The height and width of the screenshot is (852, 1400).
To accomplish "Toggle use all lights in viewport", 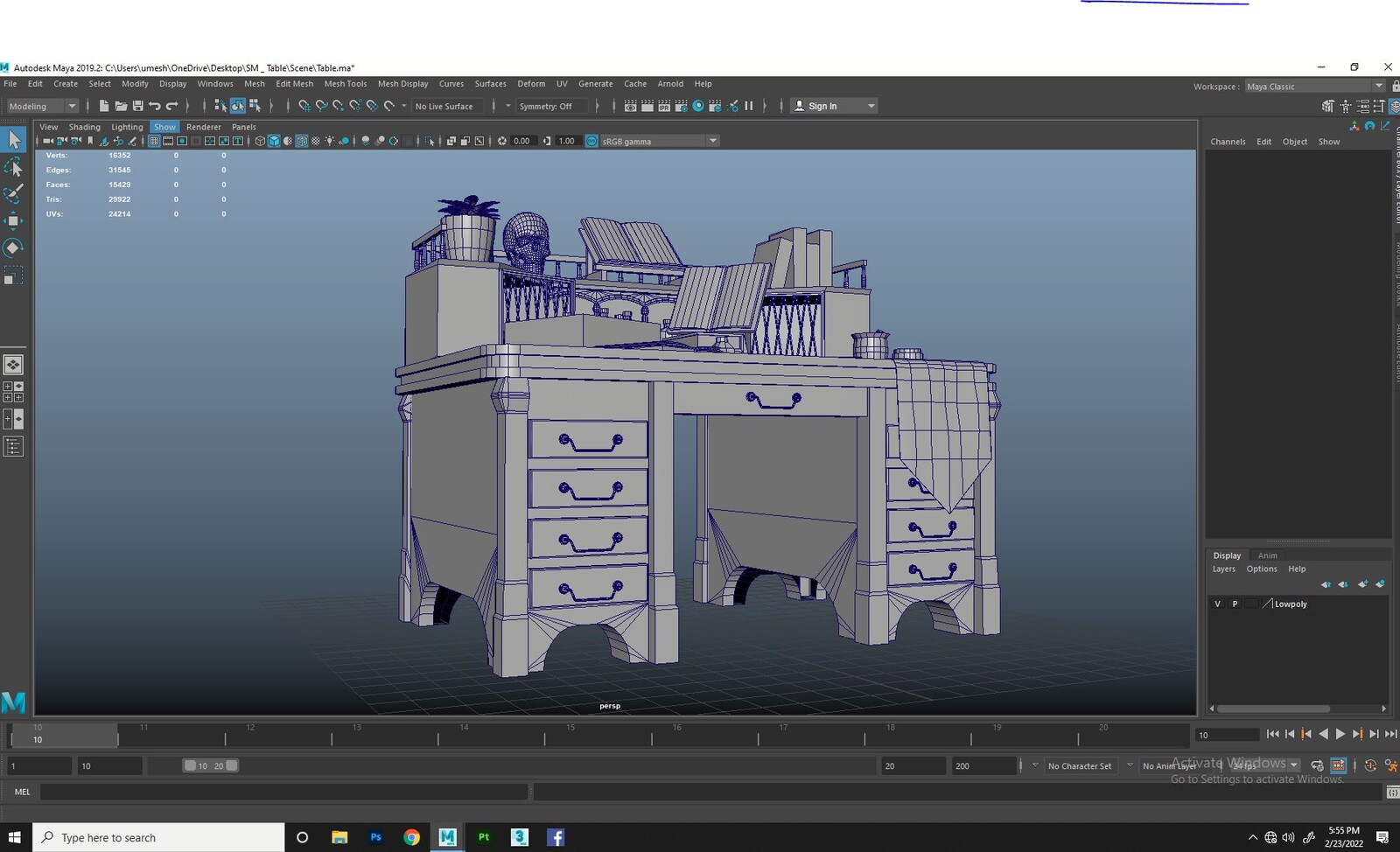I will [x=330, y=141].
